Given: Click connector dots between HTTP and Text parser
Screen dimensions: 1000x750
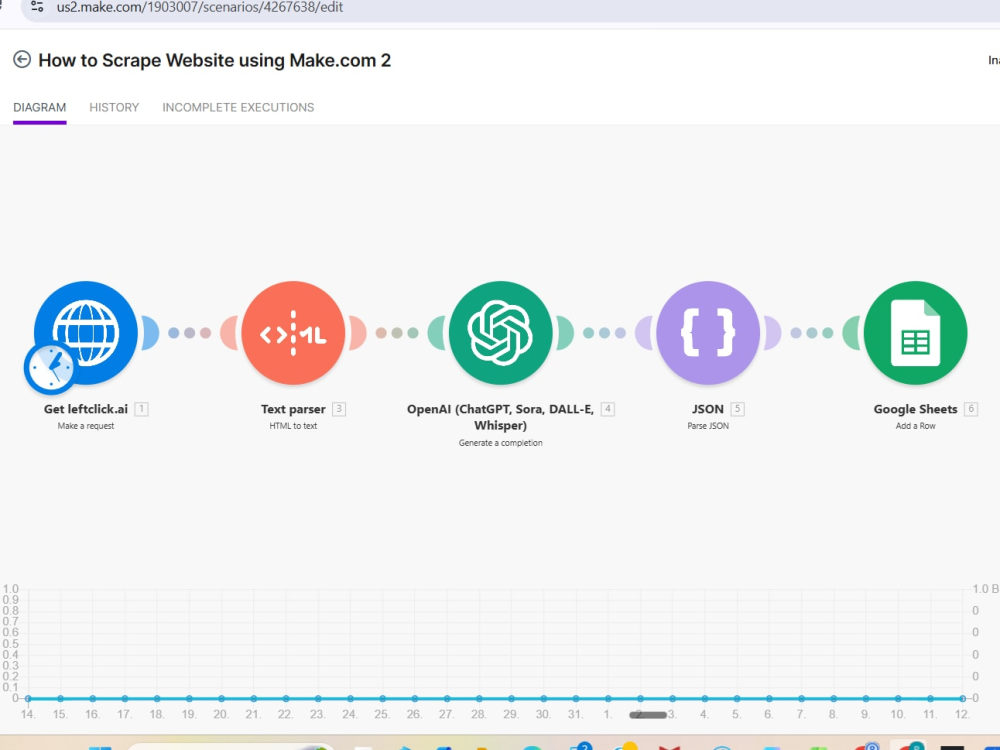Looking at the screenshot, I should point(189,332).
